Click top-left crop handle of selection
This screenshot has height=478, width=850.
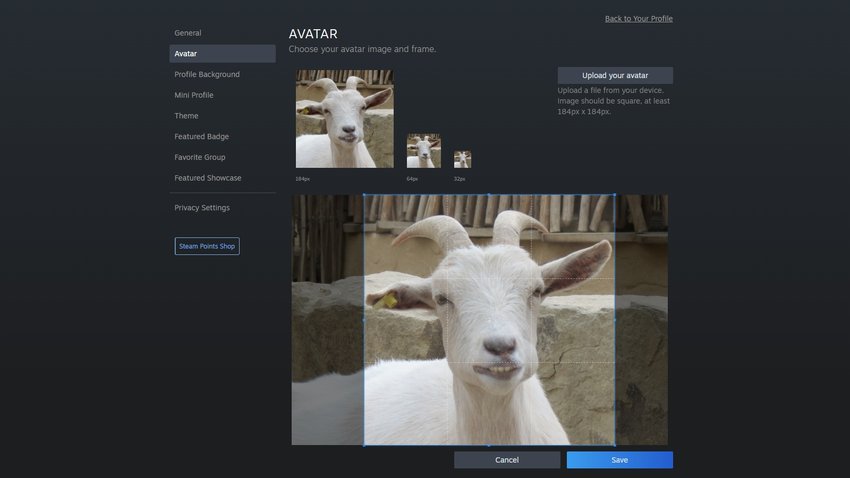click(x=364, y=195)
